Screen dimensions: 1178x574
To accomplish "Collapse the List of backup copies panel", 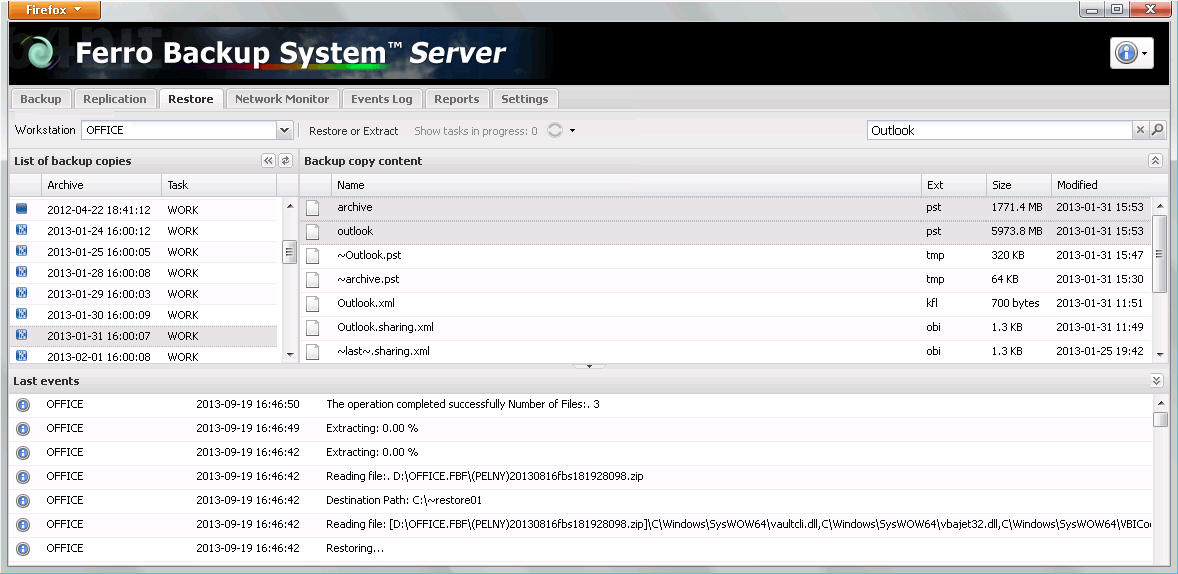I will click(268, 161).
